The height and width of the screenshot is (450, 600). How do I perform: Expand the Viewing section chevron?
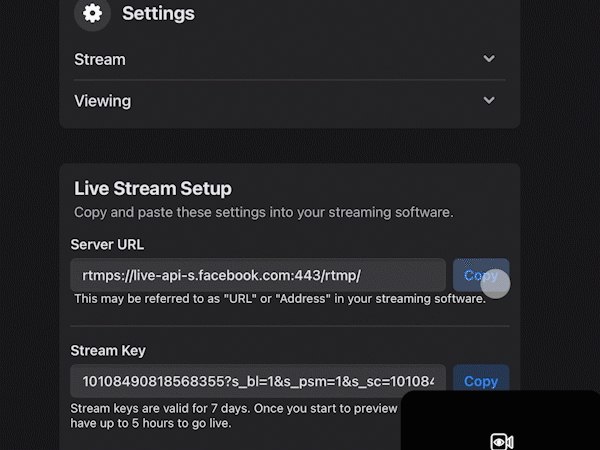point(489,101)
